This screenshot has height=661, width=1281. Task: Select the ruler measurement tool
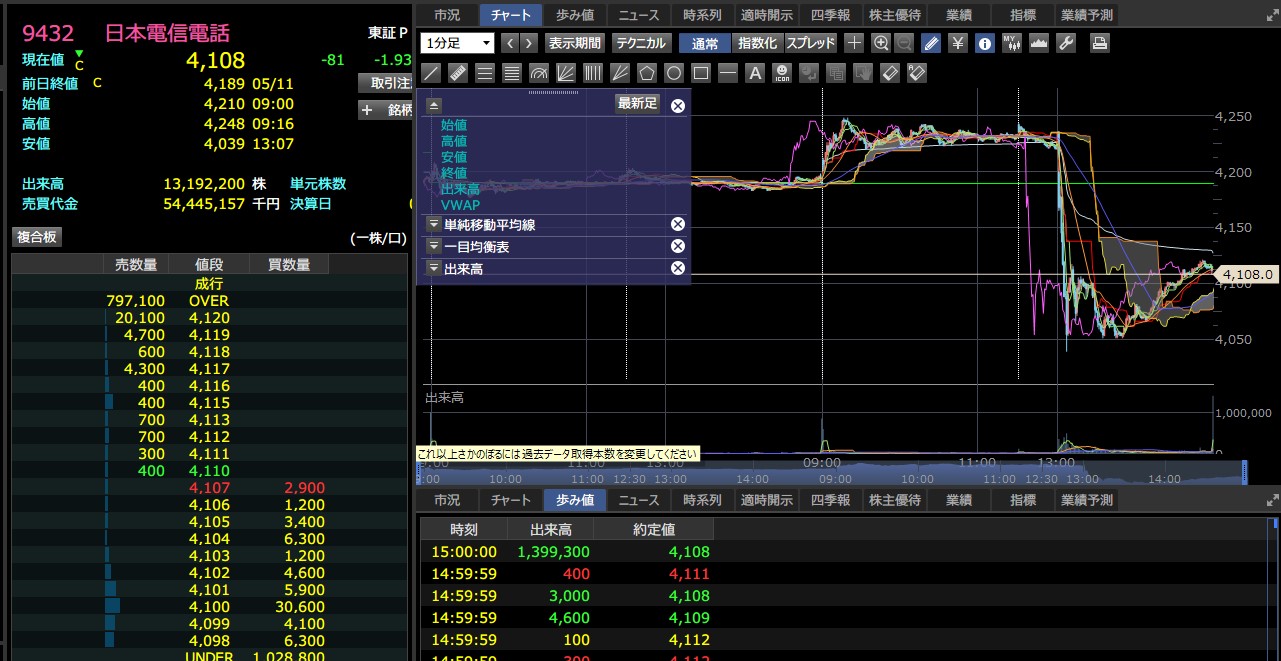(x=458, y=73)
